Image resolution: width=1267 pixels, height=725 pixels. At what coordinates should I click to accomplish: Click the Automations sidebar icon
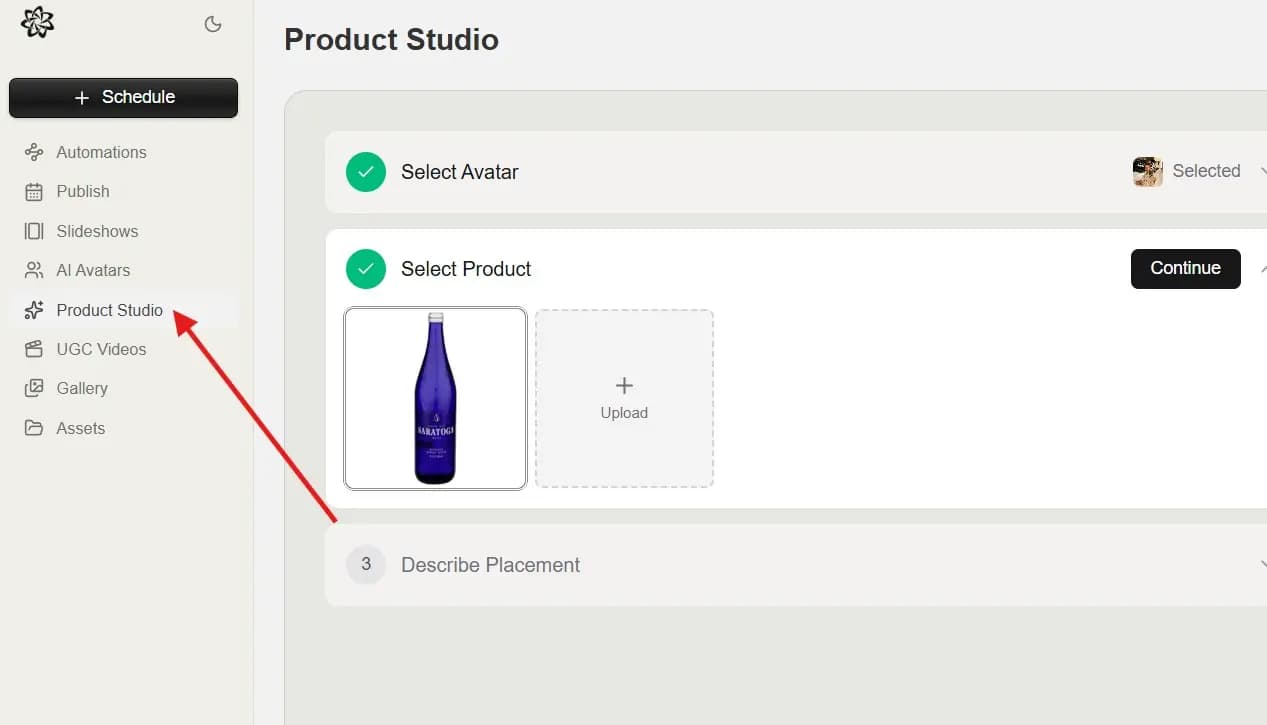point(34,152)
